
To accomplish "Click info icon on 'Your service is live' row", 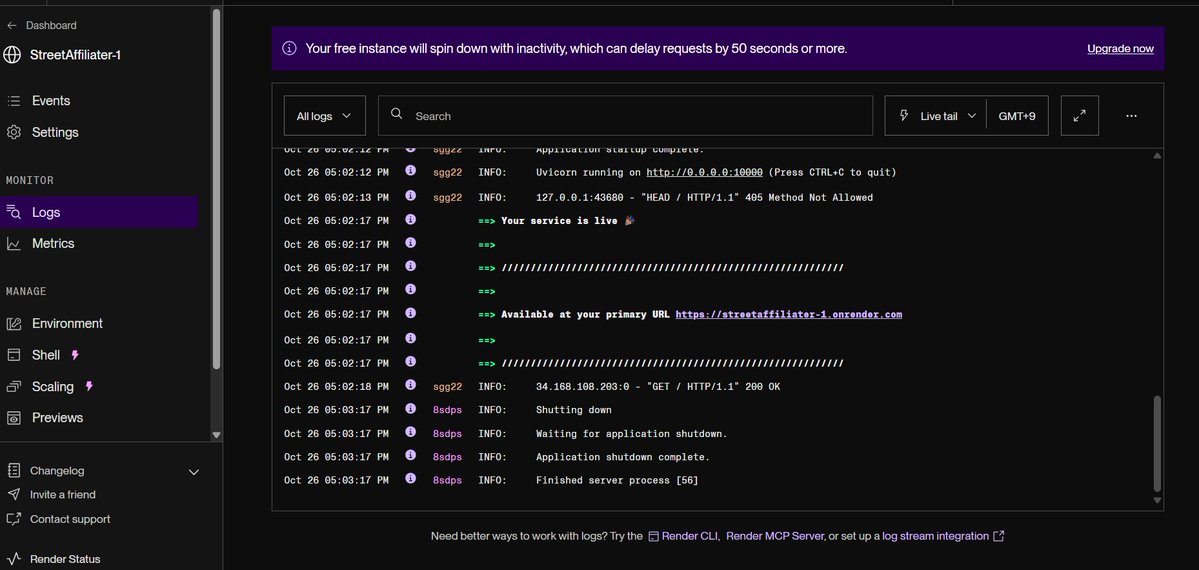I will tap(411, 220).
